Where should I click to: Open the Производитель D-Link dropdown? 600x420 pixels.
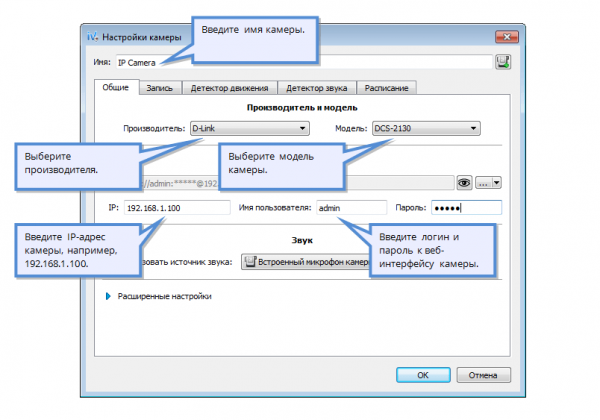click(250, 128)
